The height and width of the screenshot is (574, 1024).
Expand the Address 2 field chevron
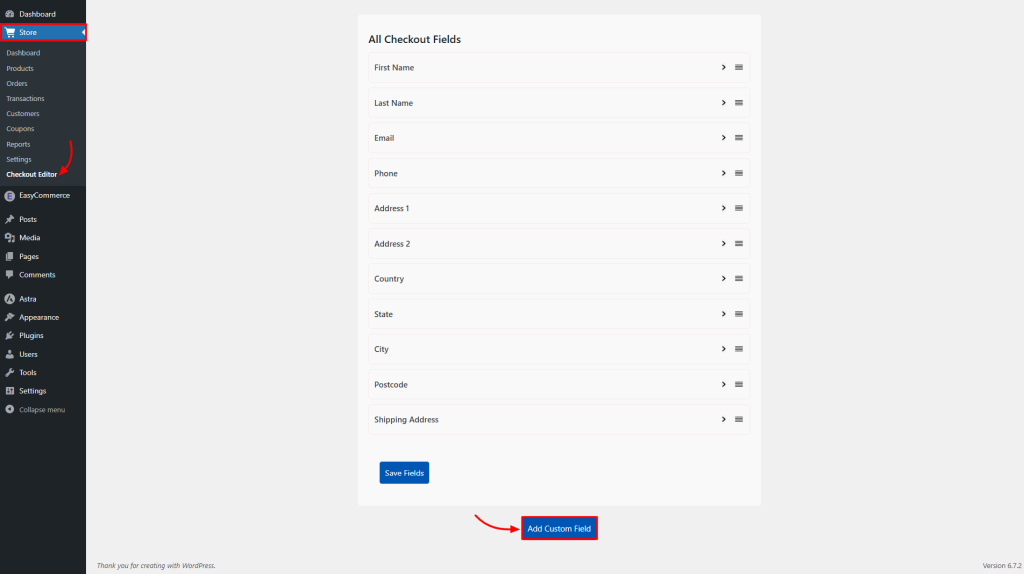pyautogui.click(x=724, y=244)
